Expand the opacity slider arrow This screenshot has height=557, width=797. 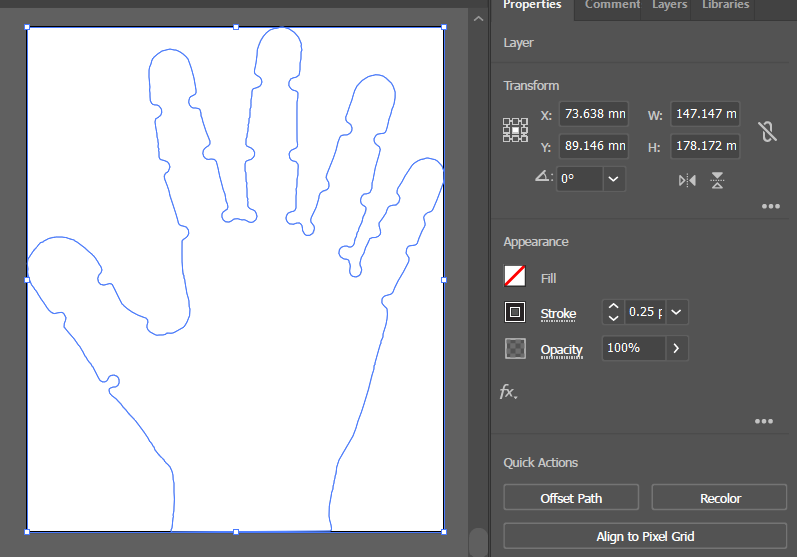point(677,348)
